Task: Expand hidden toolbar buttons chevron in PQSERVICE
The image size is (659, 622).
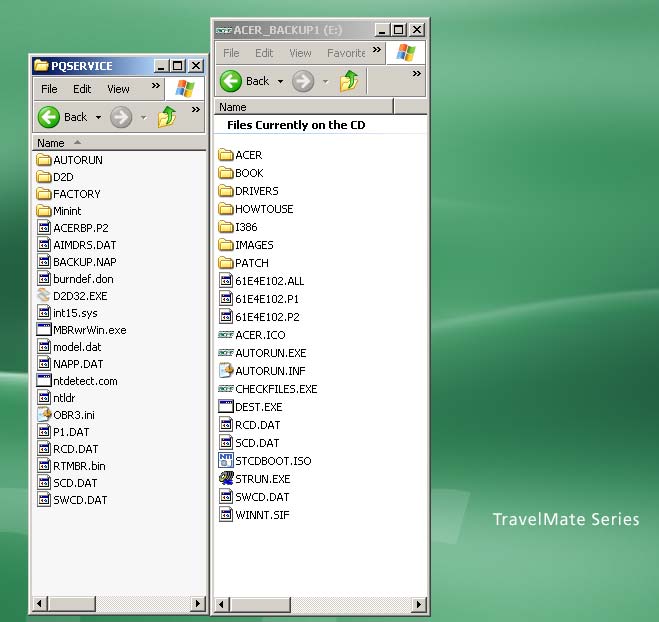Action: coord(196,110)
